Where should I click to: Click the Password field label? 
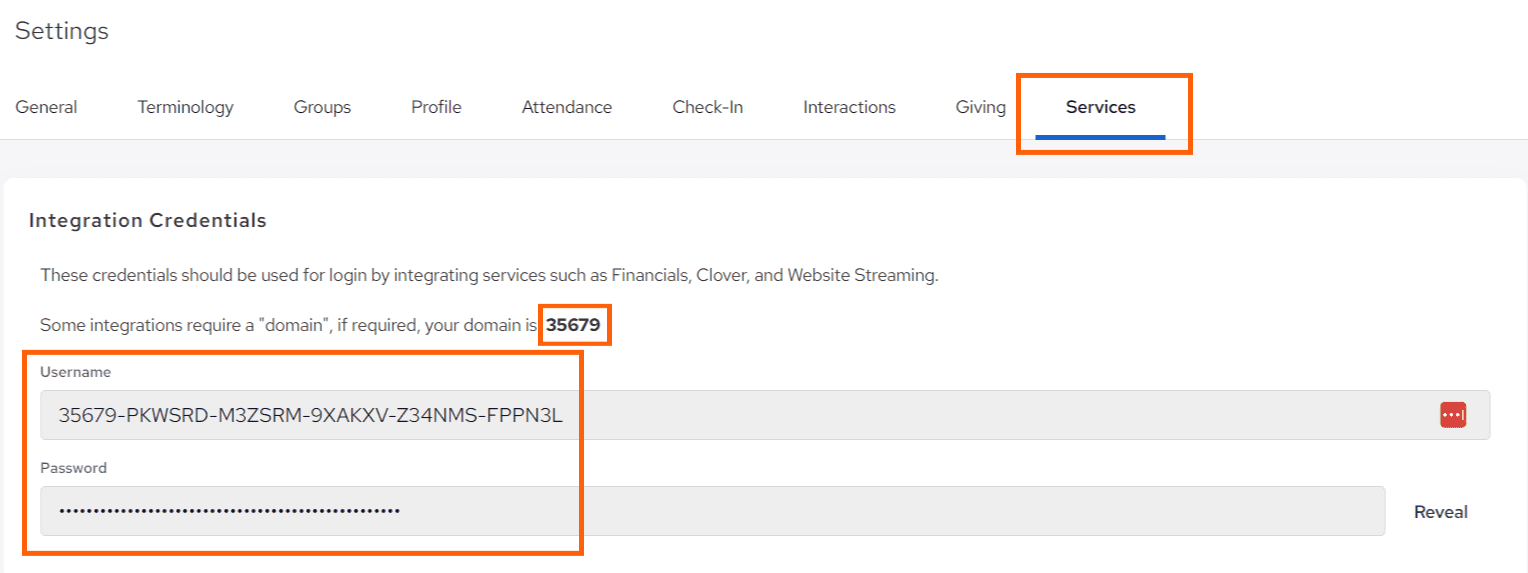pyautogui.click(x=73, y=468)
